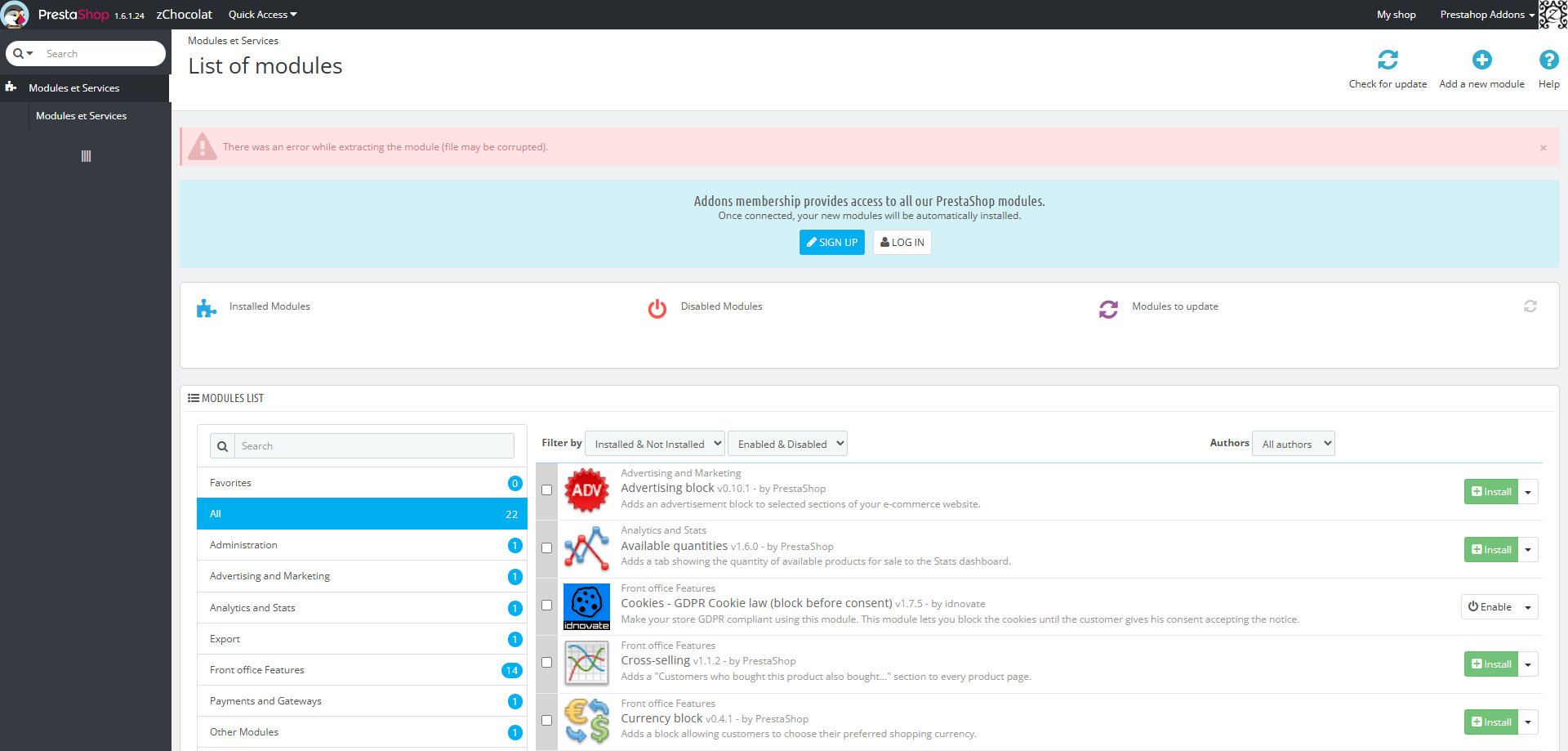Click the SIGN UP button

pyautogui.click(x=831, y=243)
